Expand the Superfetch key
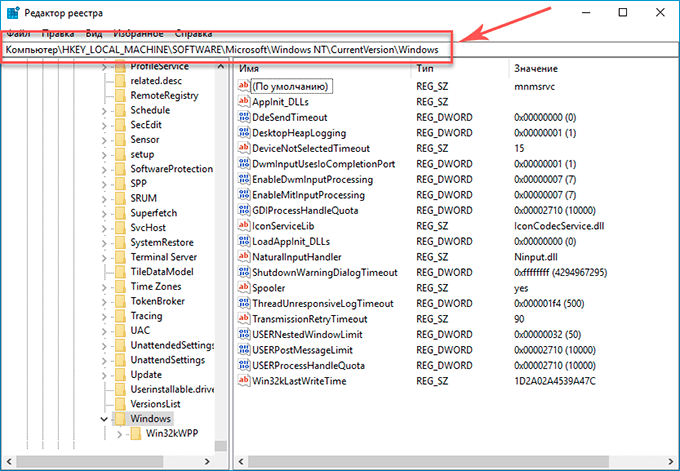 point(104,214)
